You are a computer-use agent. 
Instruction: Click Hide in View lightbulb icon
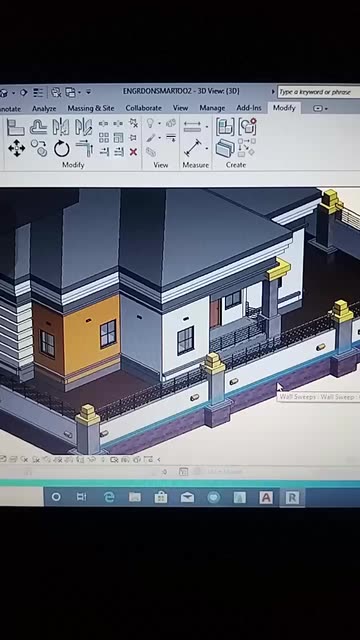150,123
